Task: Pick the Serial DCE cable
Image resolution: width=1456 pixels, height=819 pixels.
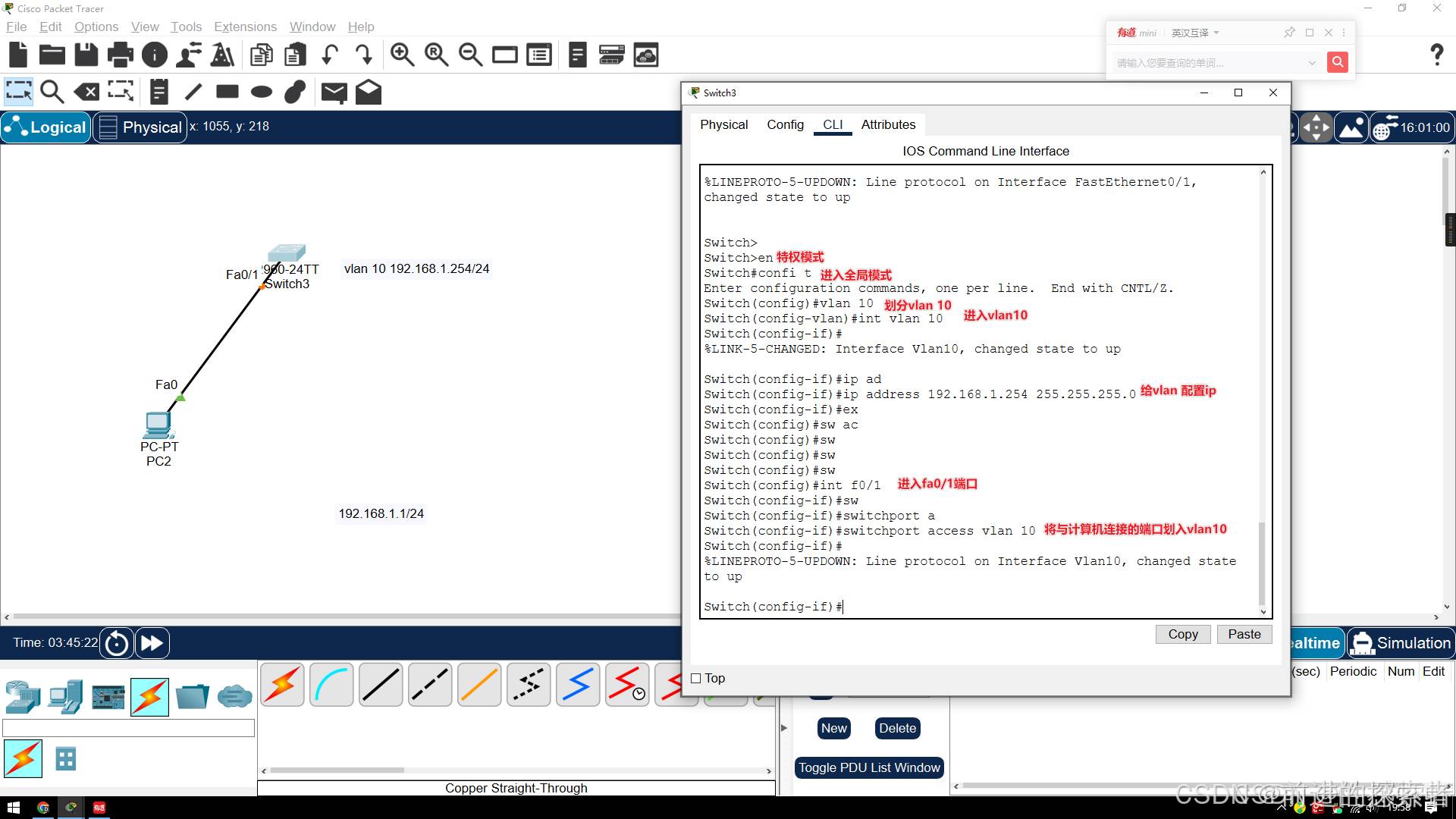Action: [x=627, y=685]
